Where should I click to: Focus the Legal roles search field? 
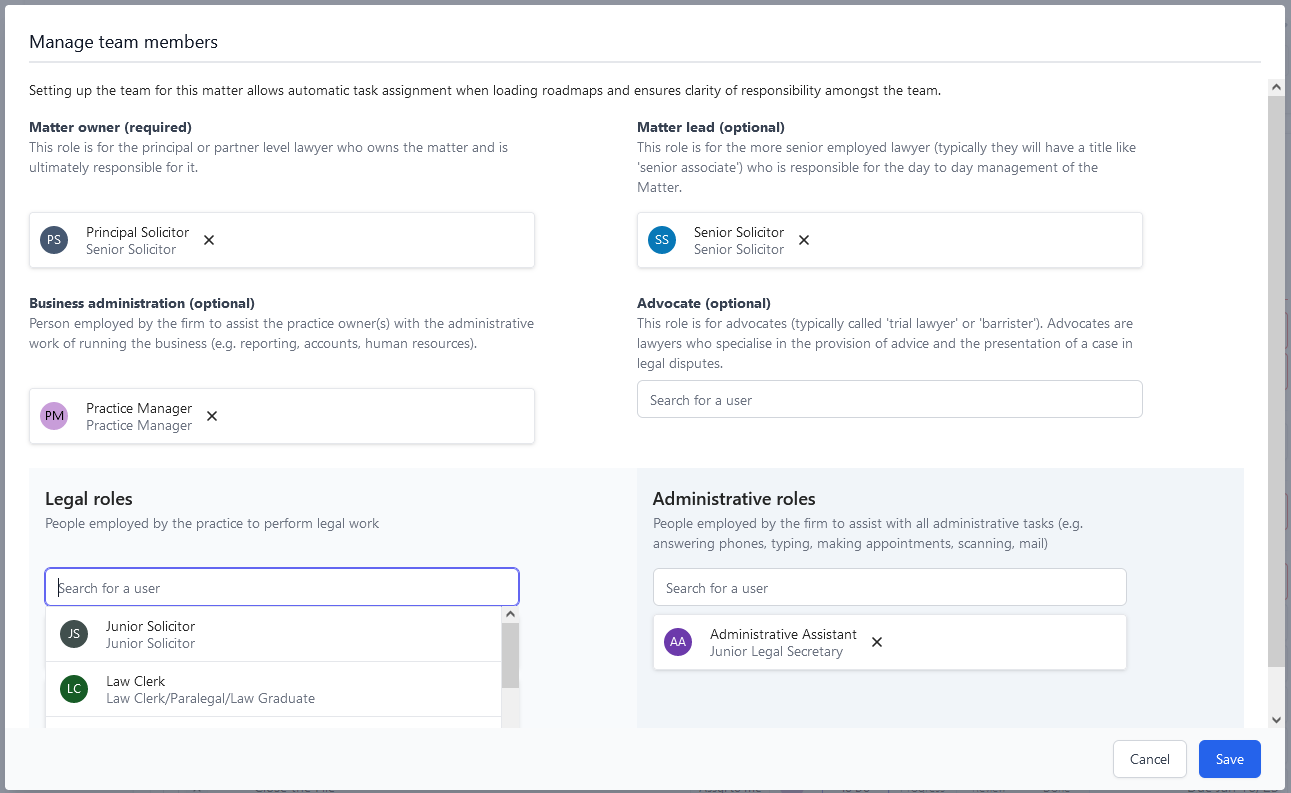click(x=282, y=588)
